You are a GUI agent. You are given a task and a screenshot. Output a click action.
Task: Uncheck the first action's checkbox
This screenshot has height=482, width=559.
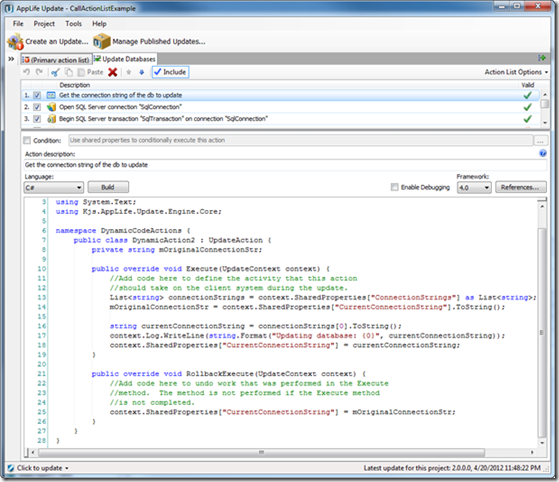(x=37, y=95)
